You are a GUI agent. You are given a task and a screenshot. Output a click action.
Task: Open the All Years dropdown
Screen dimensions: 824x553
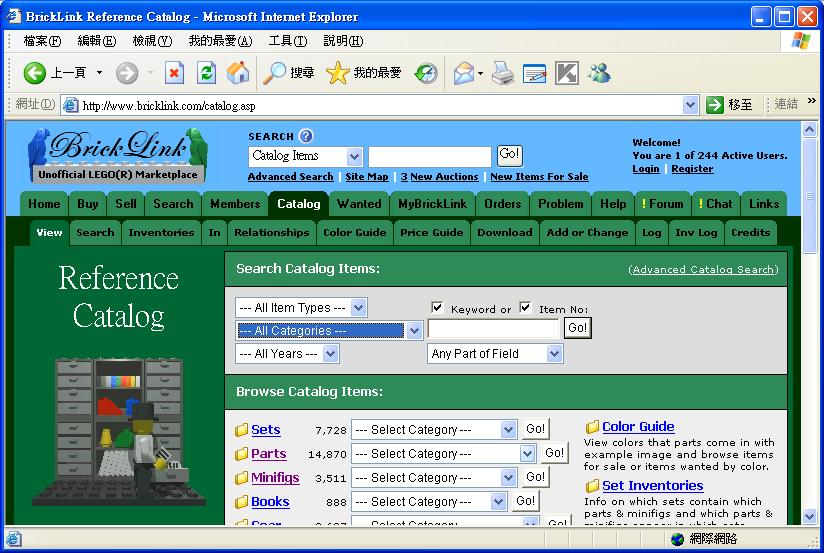331,354
